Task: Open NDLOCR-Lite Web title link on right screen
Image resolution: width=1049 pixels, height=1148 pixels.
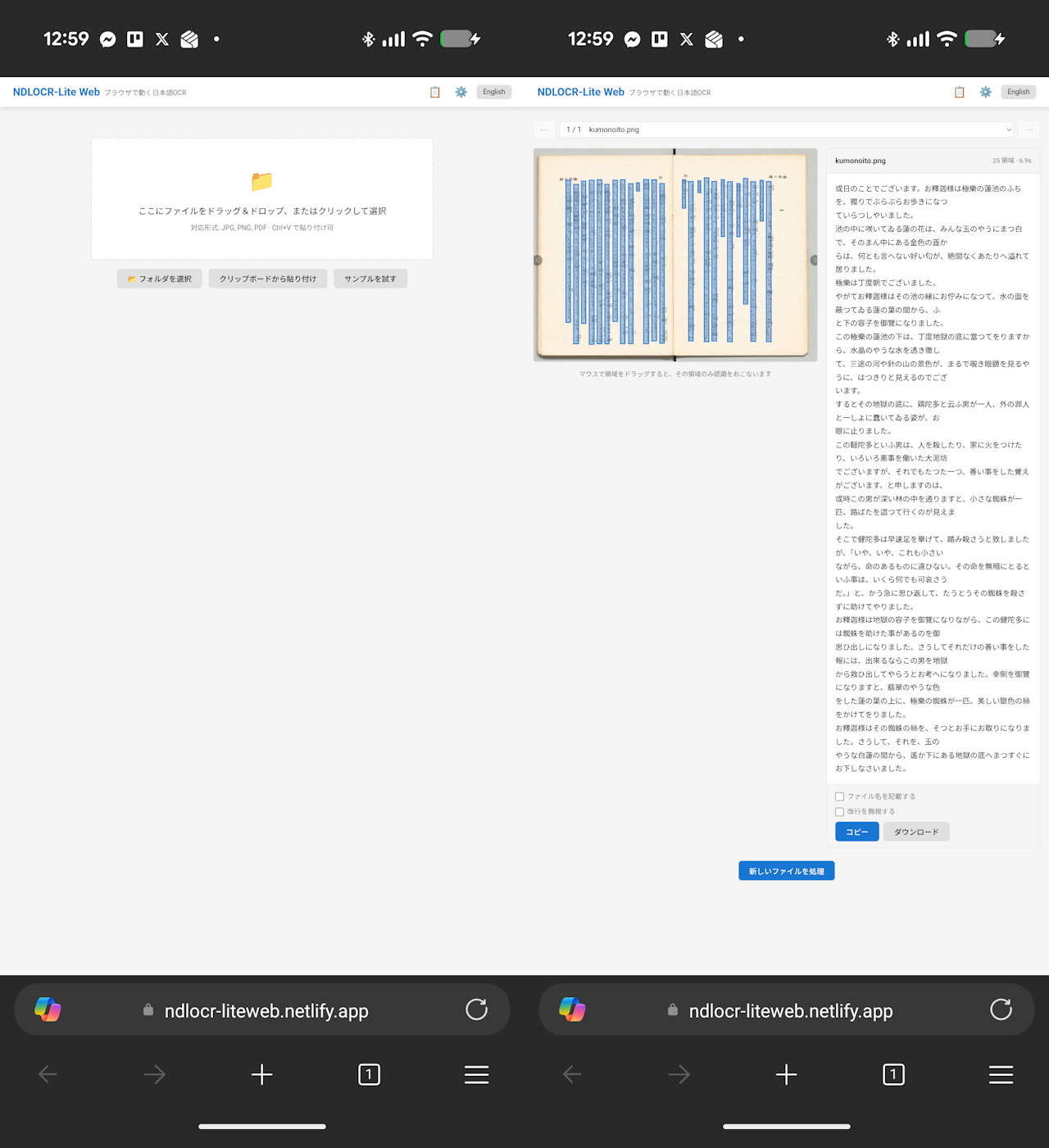Action: (581, 93)
